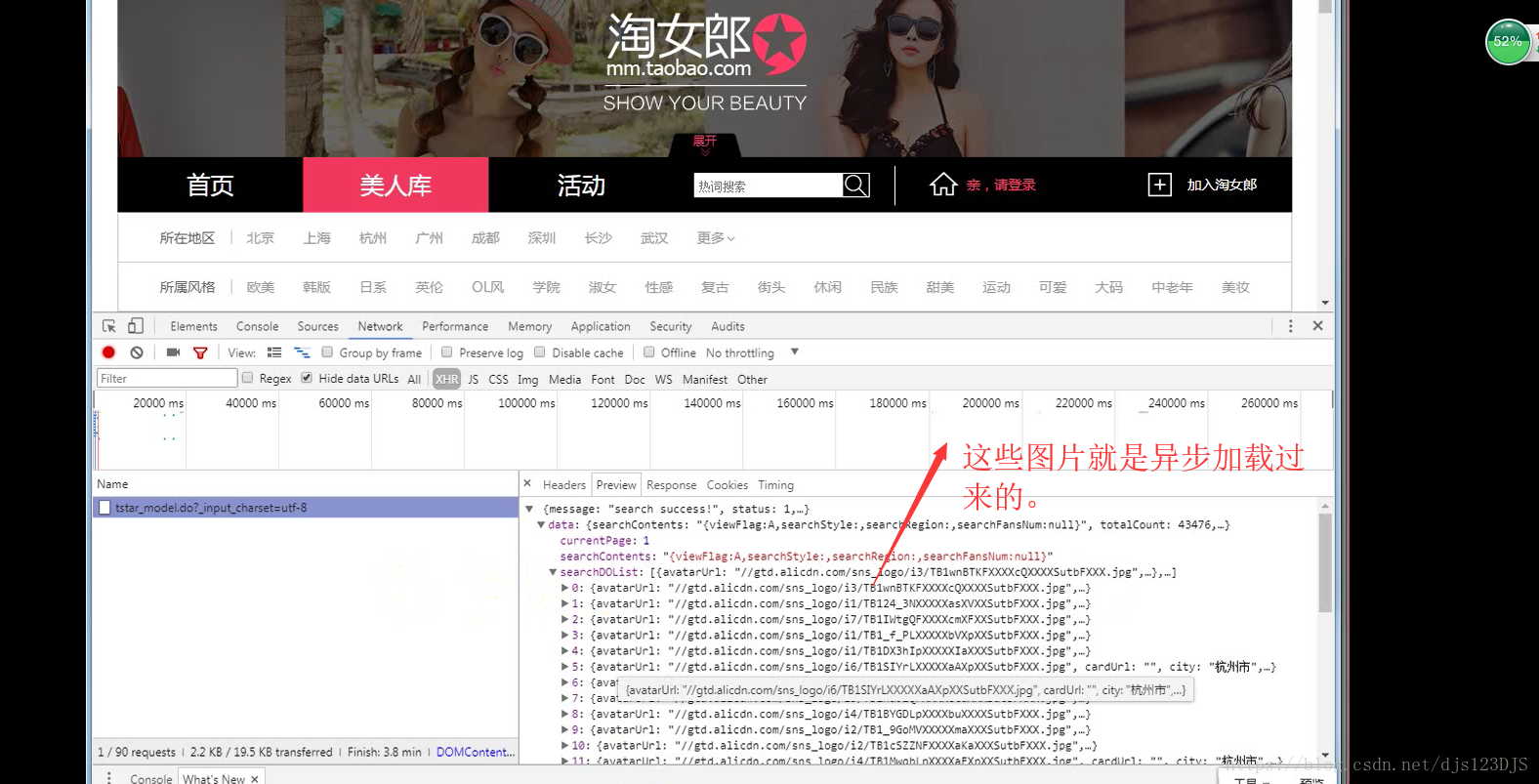The image size is (1539, 784).
Task: Expand searchDOList item 9
Action: 564,729
